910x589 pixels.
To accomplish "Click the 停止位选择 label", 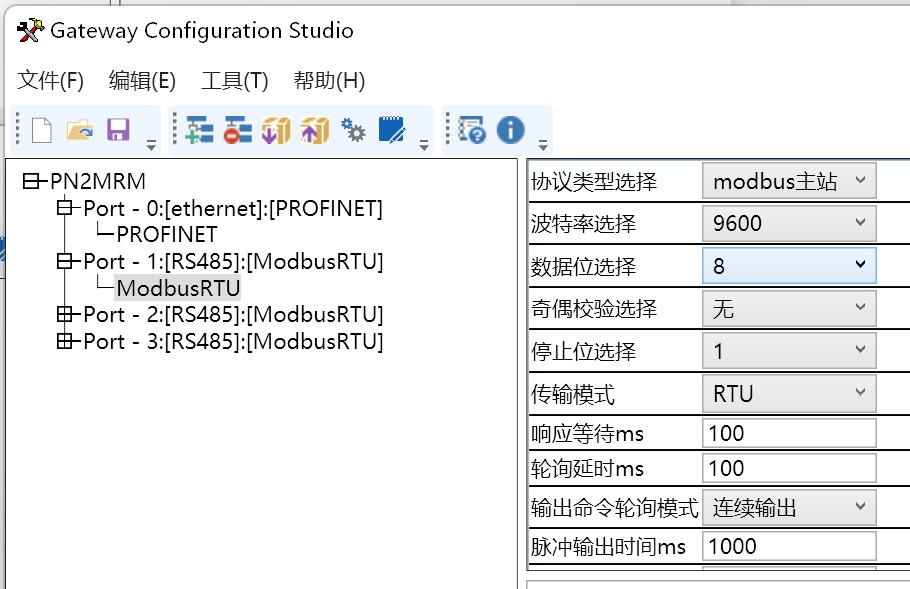I will click(583, 351).
